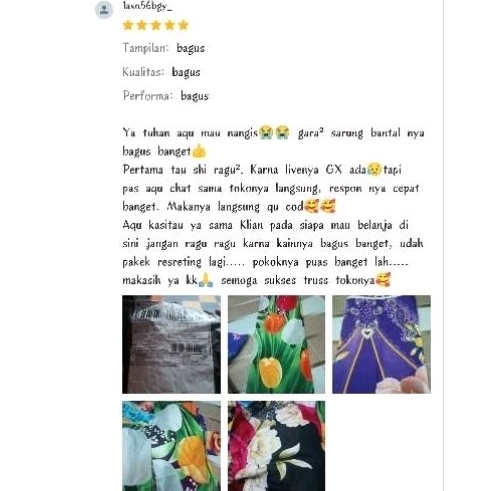The width and height of the screenshot is (491, 491).
Task: Click the reviewer's username at top
Action: (147, 6)
